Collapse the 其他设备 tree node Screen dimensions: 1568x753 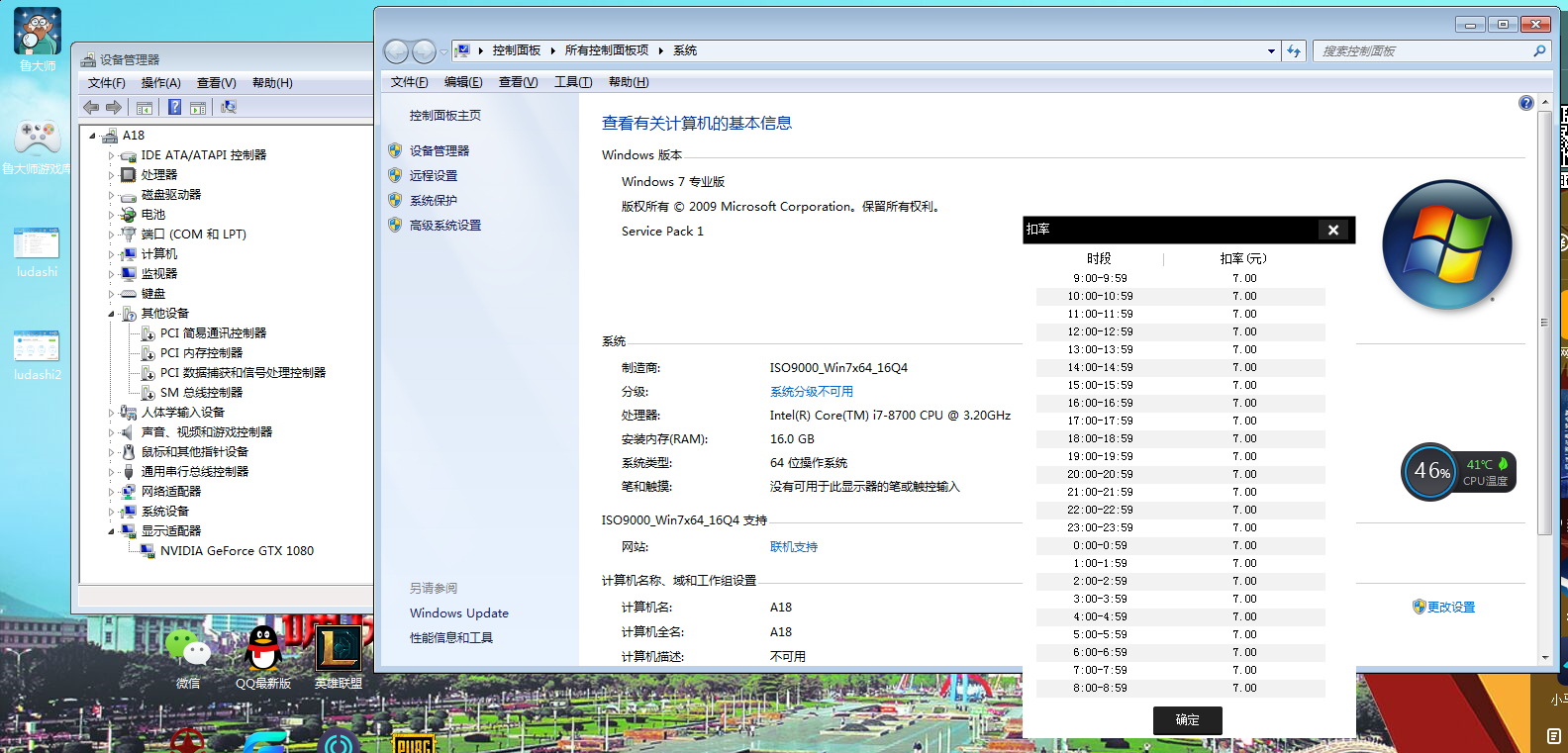coord(111,314)
